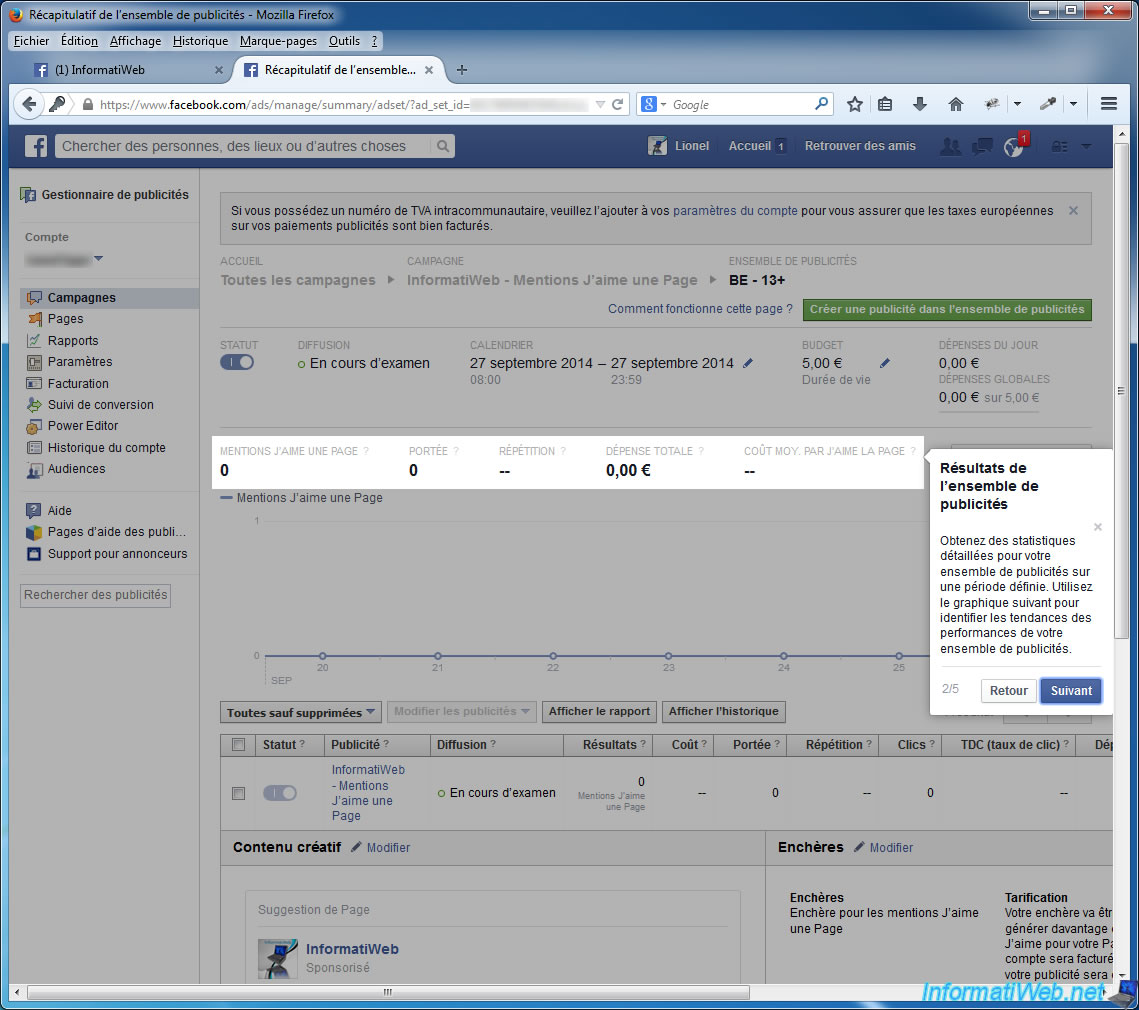Click the Afficher l'historique button

pyautogui.click(x=723, y=711)
